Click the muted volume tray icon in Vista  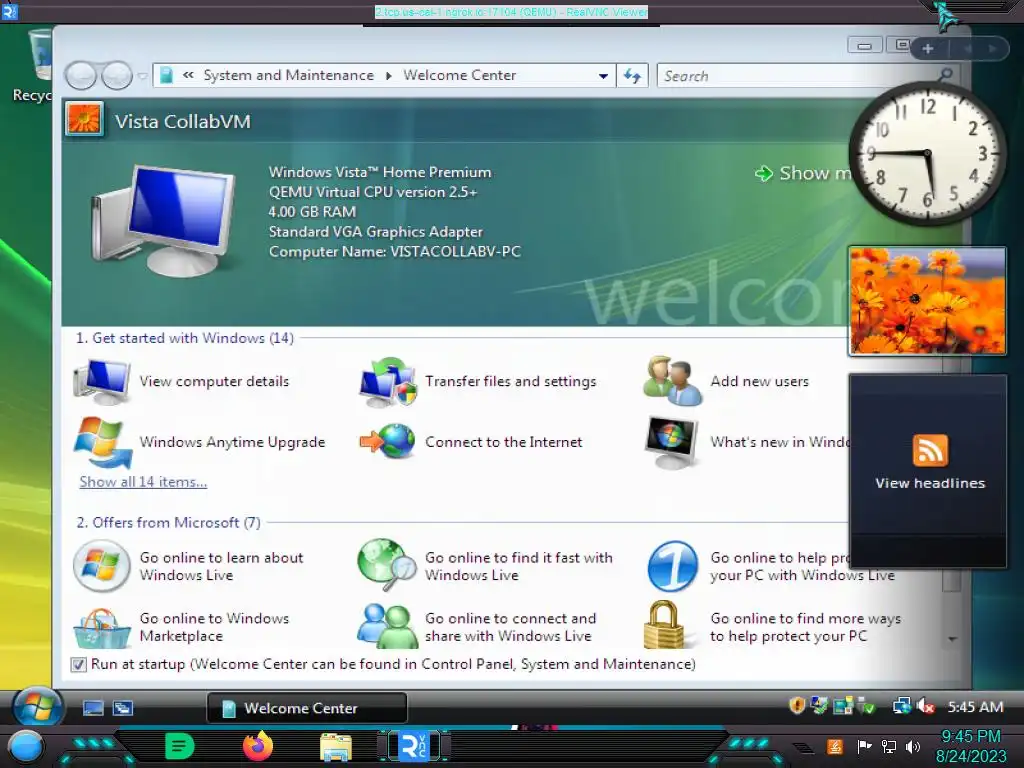click(925, 706)
